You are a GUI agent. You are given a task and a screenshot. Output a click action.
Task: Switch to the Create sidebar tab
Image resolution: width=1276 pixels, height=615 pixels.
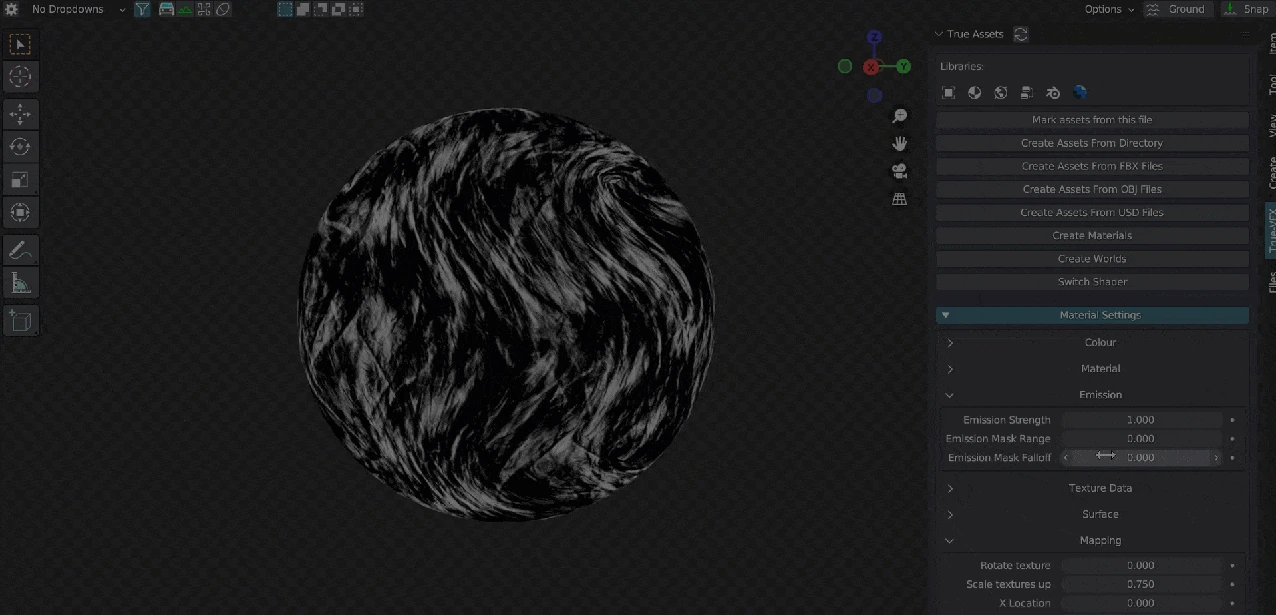point(1270,172)
